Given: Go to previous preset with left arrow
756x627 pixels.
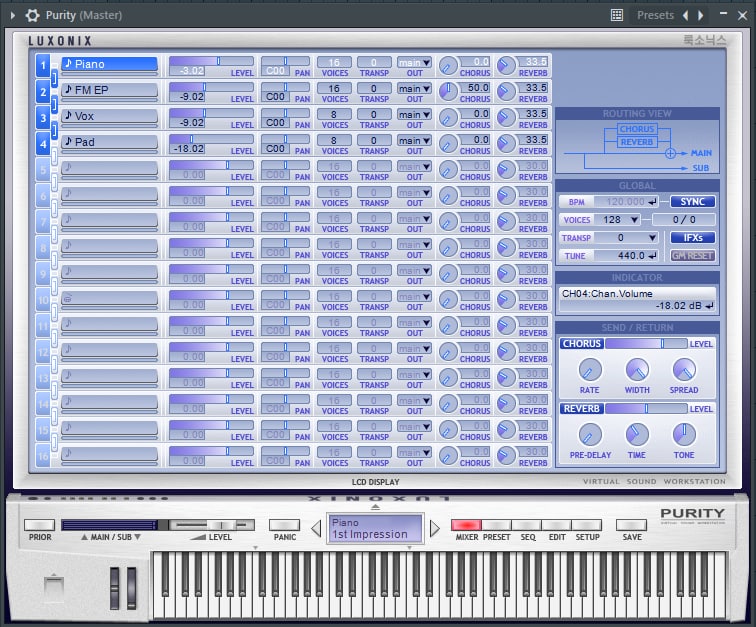Looking at the screenshot, I should point(685,15).
